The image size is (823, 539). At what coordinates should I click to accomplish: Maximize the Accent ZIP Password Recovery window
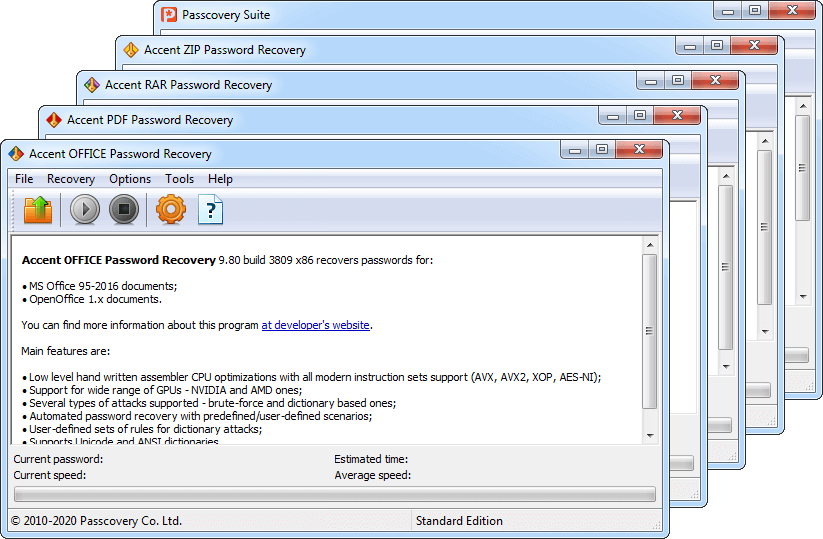716,46
